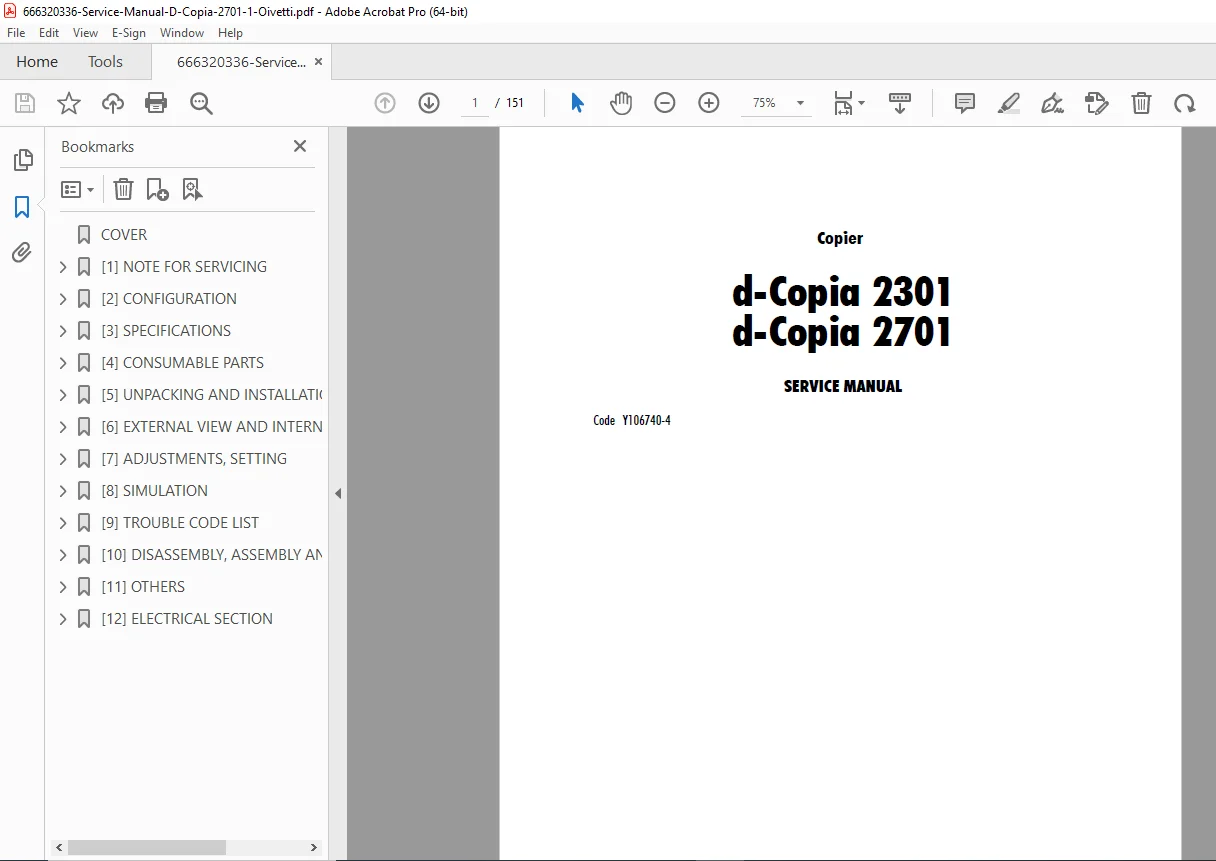Click the Save file icon
1216x861 pixels.
pos(25,103)
